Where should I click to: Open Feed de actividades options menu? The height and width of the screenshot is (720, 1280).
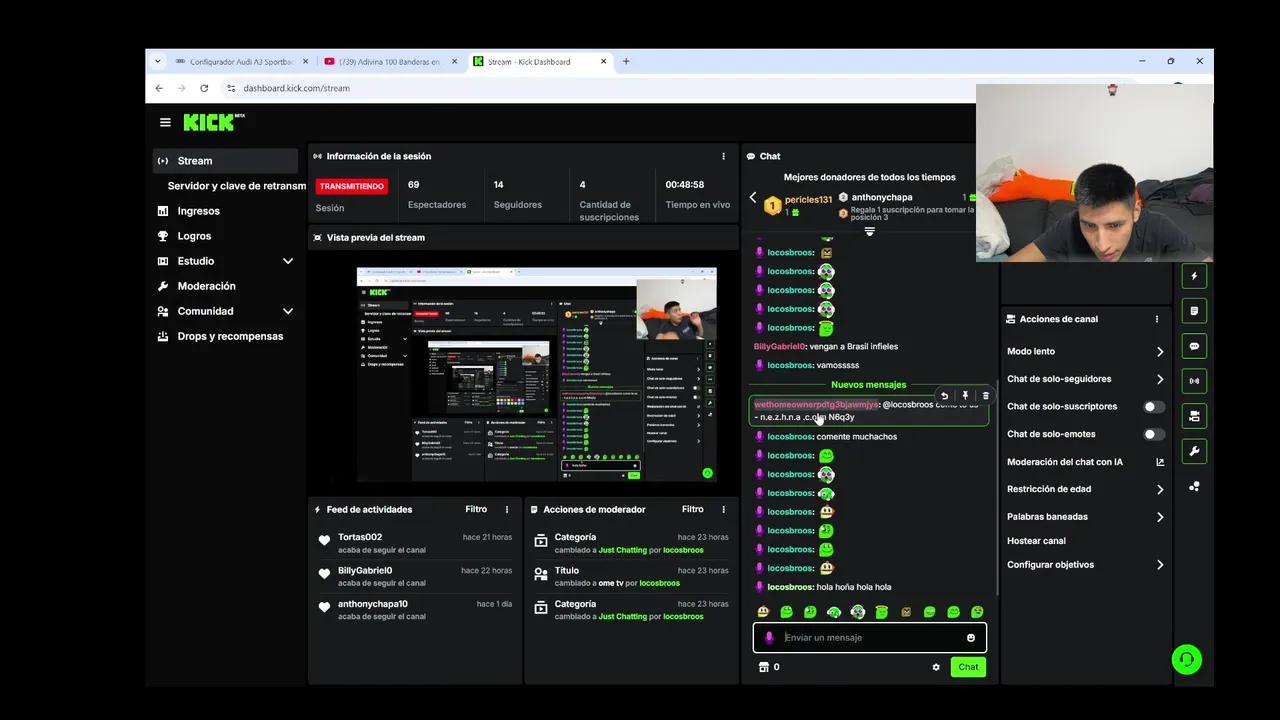tap(507, 509)
